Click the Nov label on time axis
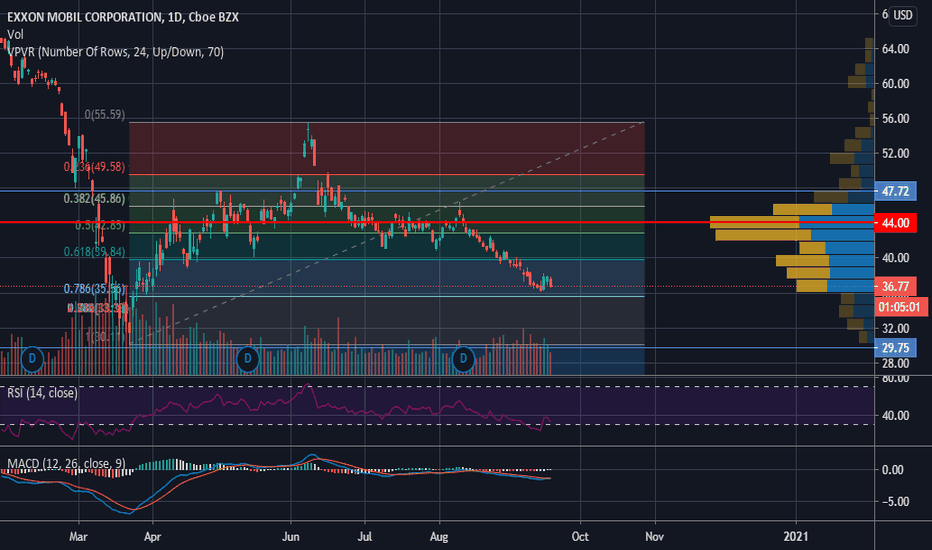Image resolution: width=932 pixels, height=550 pixels. click(x=654, y=536)
